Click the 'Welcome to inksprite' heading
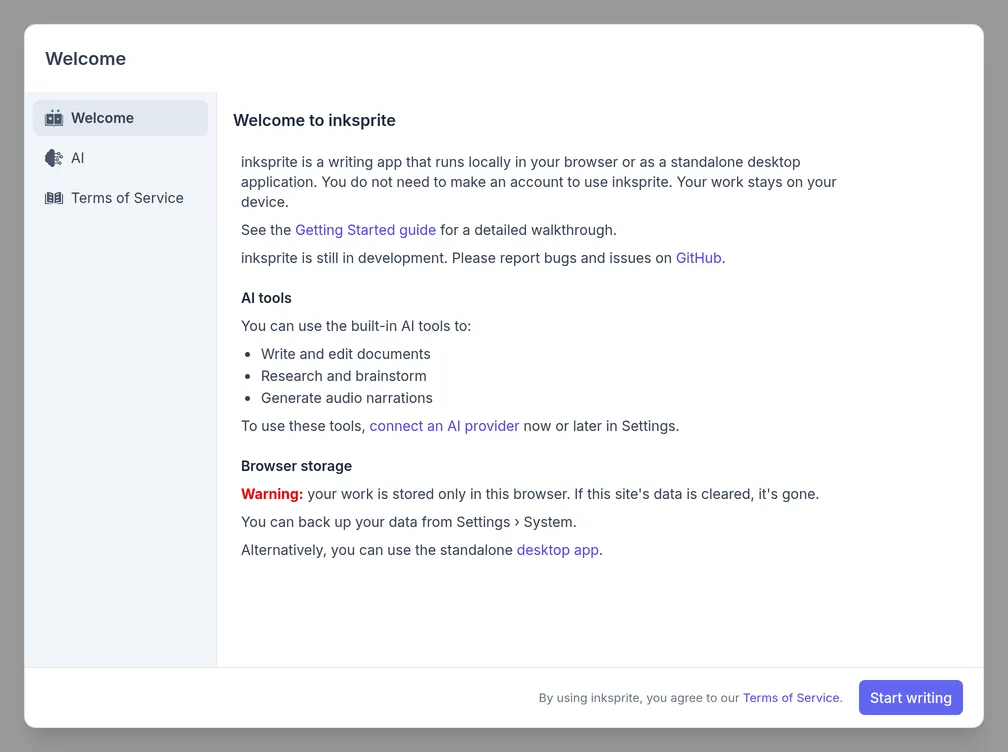 (x=314, y=120)
